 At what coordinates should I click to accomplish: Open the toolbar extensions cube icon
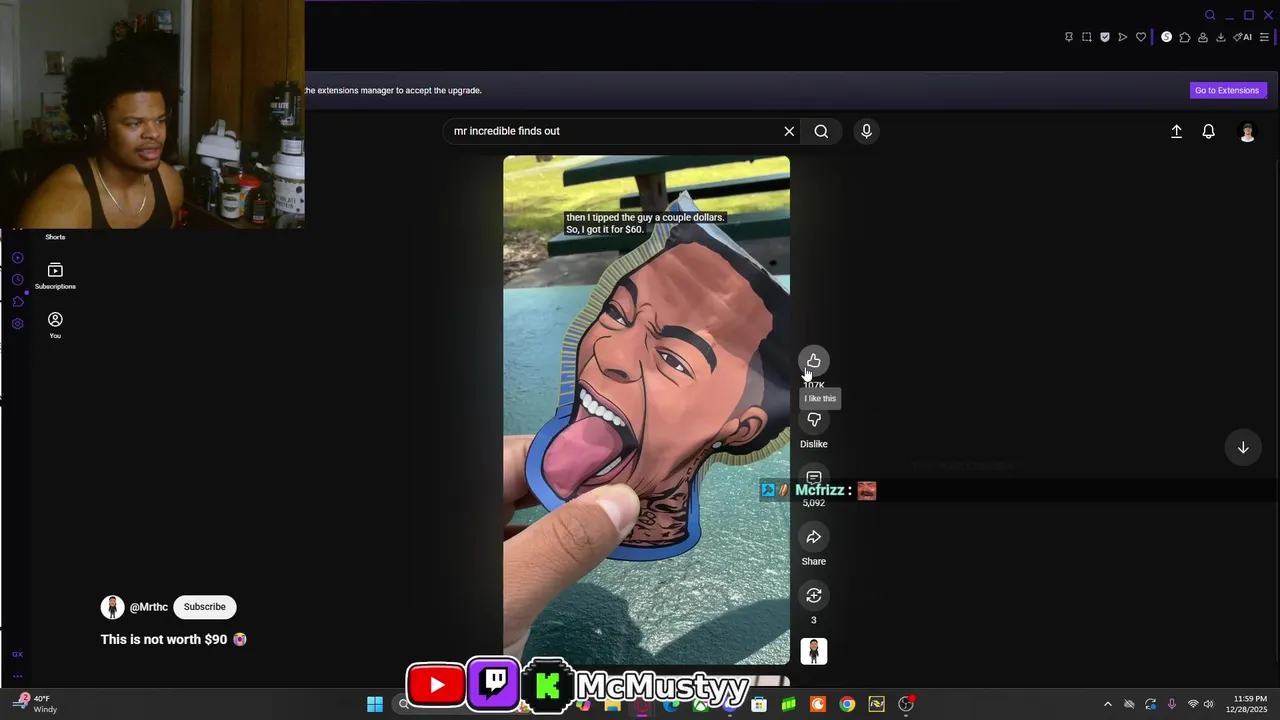pyautogui.click(x=1185, y=37)
